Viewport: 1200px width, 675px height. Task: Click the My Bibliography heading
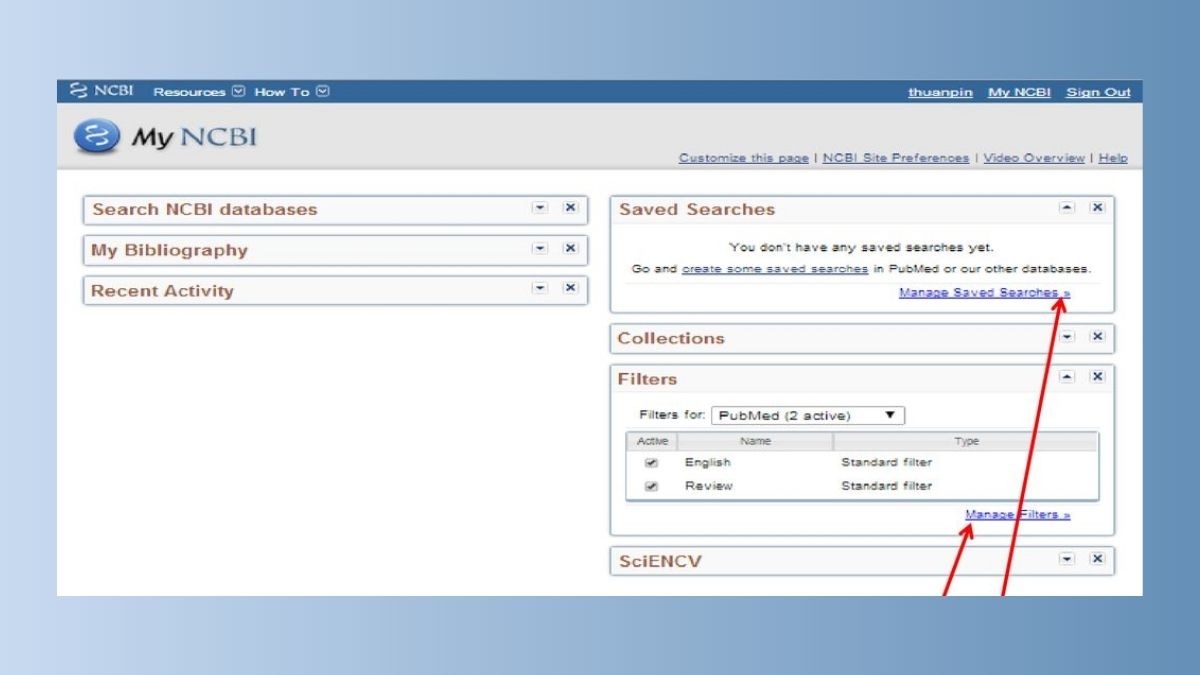pyautogui.click(x=169, y=250)
